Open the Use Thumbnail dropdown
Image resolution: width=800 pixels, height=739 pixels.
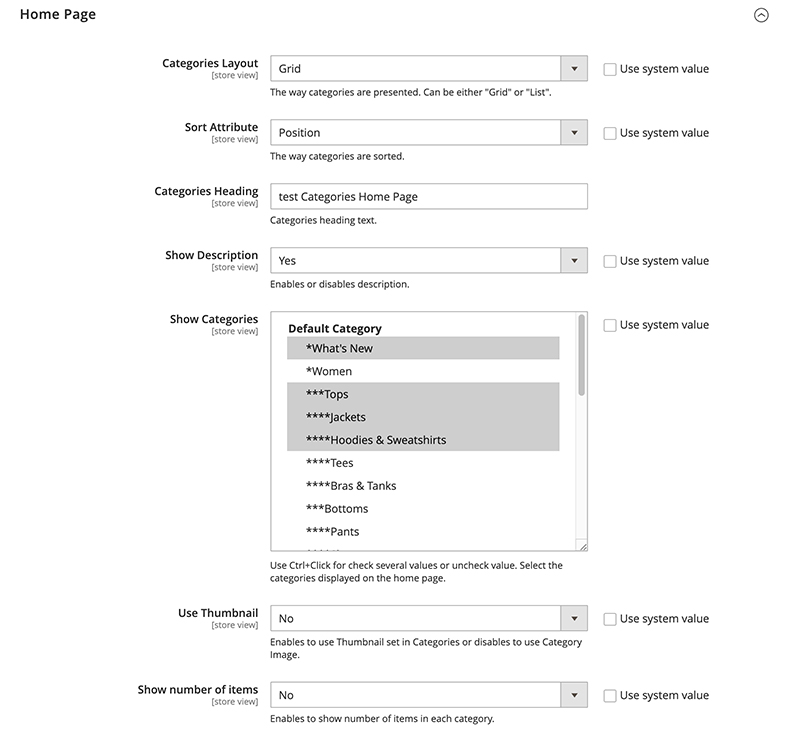(428, 619)
